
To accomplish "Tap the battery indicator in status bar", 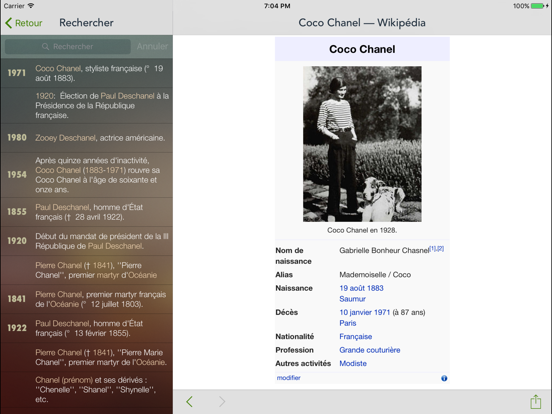I will pos(537,6).
